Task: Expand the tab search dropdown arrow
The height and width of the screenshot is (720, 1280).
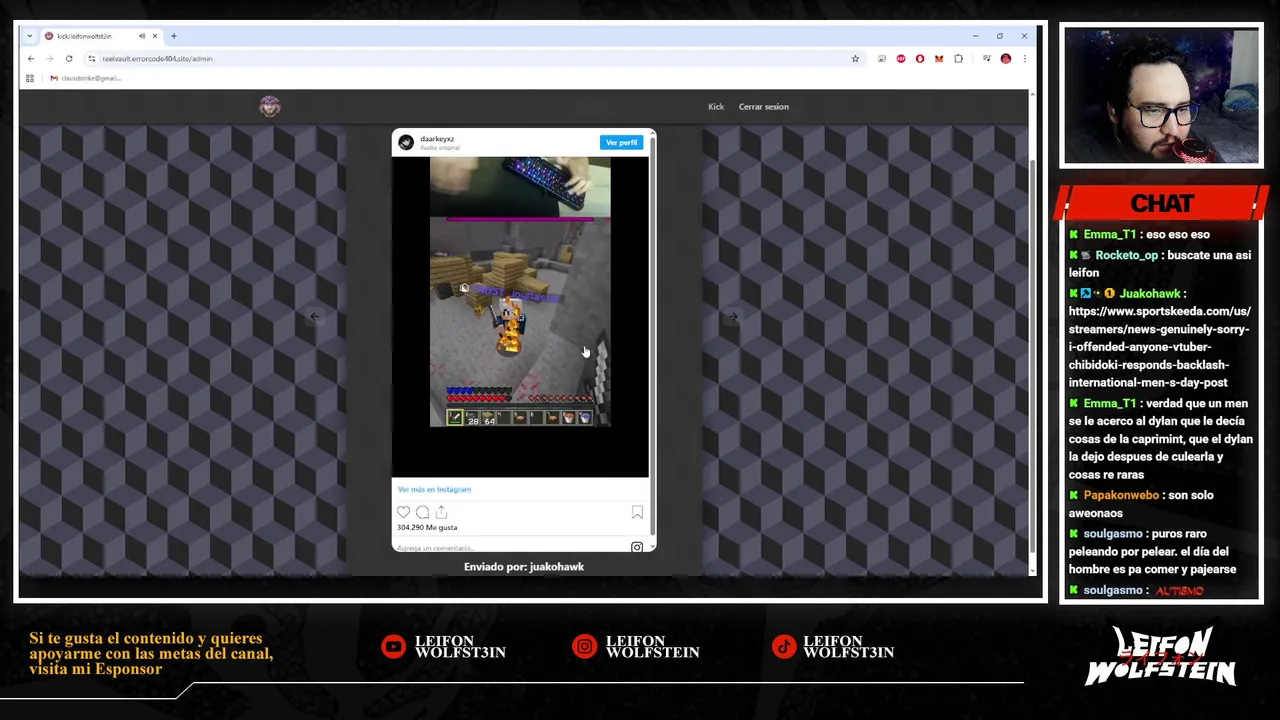Action: tap(30, 36)
